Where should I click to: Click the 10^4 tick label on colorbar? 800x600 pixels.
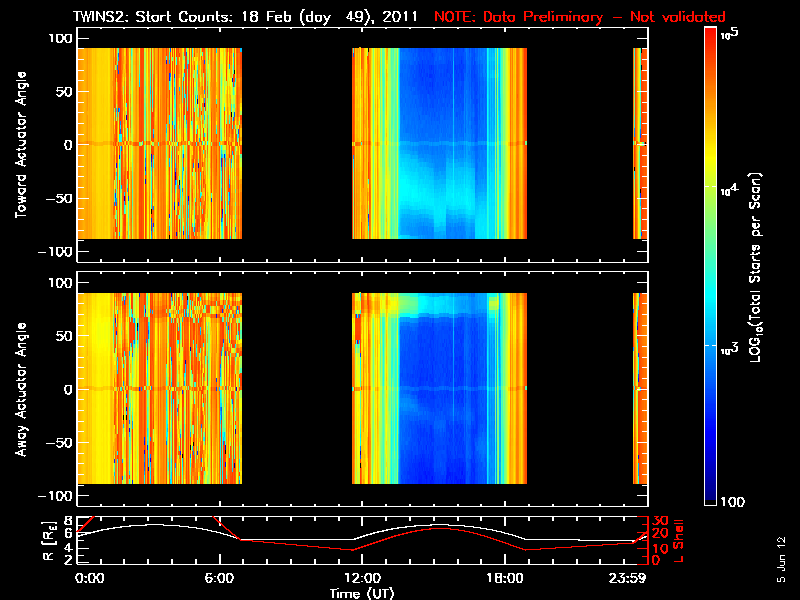[730, 190]
